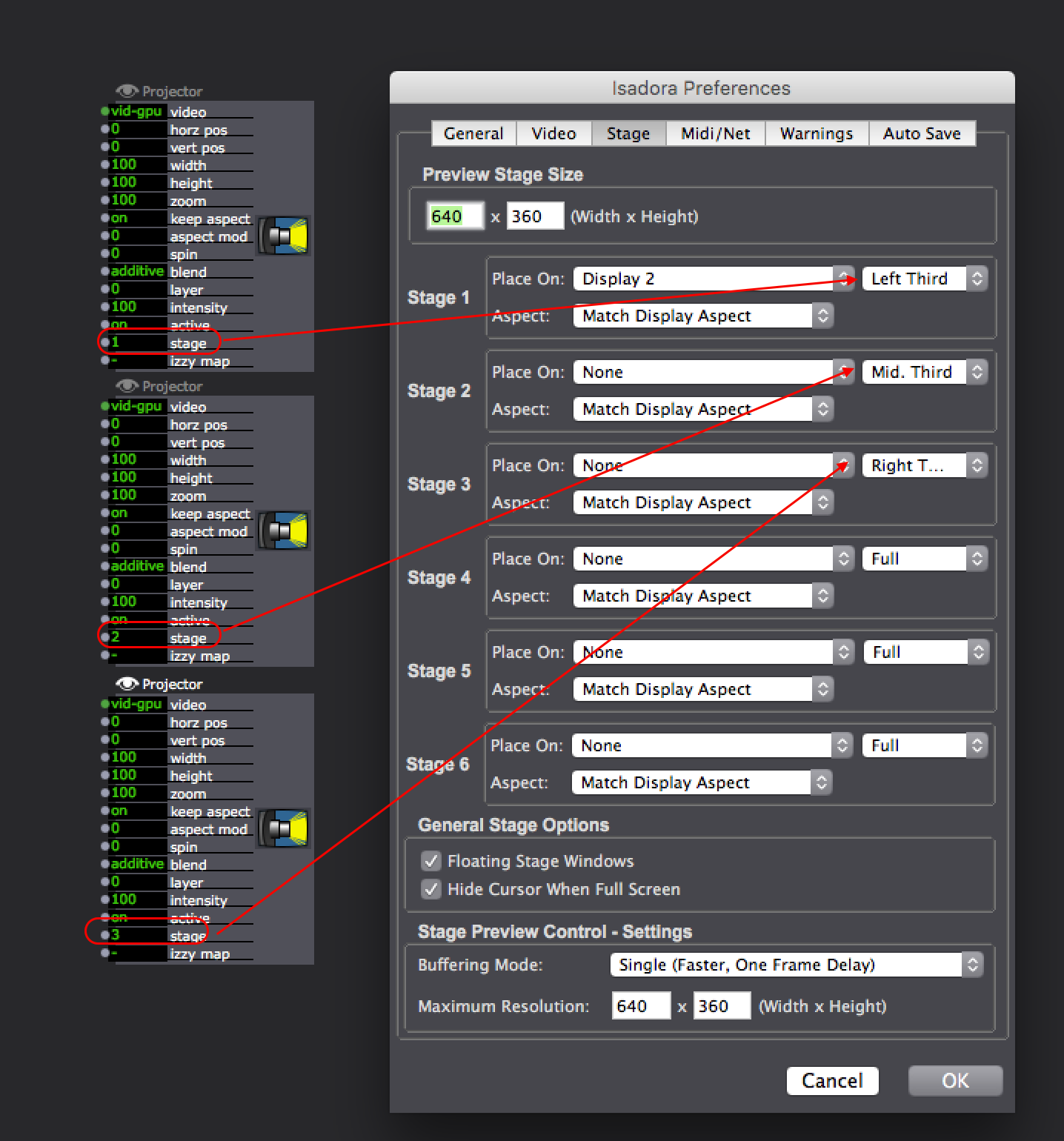Click third Projector's keep aspect value on
Screen dimensions: 1064x1141
pos(138,811)
